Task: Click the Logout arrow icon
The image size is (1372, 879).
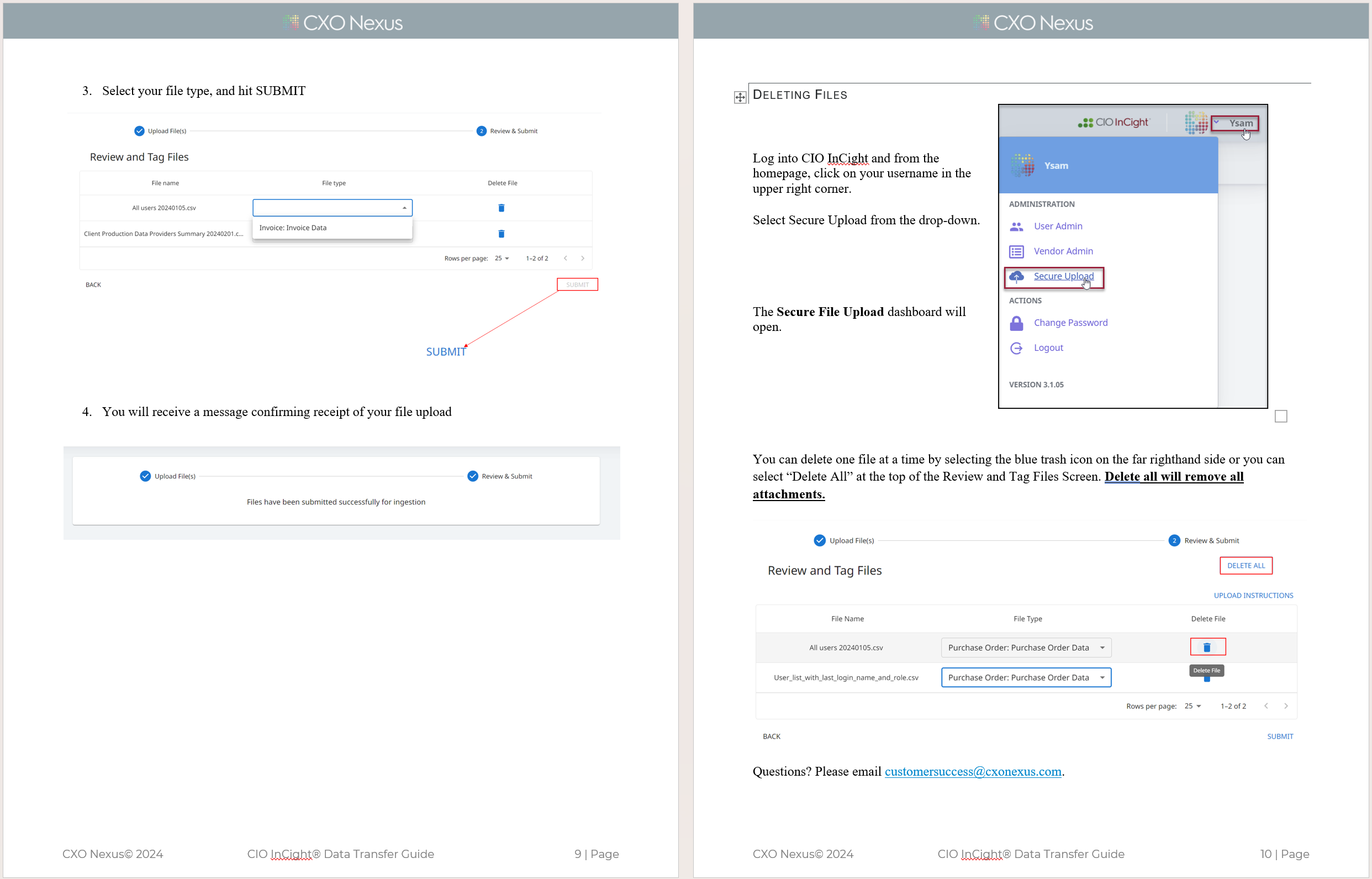Action: (x=1017, y=348)
